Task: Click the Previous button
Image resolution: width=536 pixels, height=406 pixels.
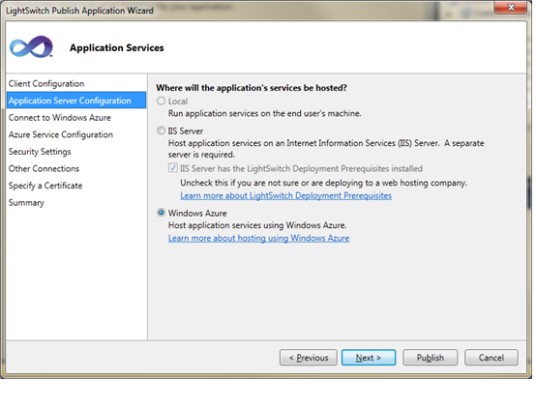Action: 308,358
